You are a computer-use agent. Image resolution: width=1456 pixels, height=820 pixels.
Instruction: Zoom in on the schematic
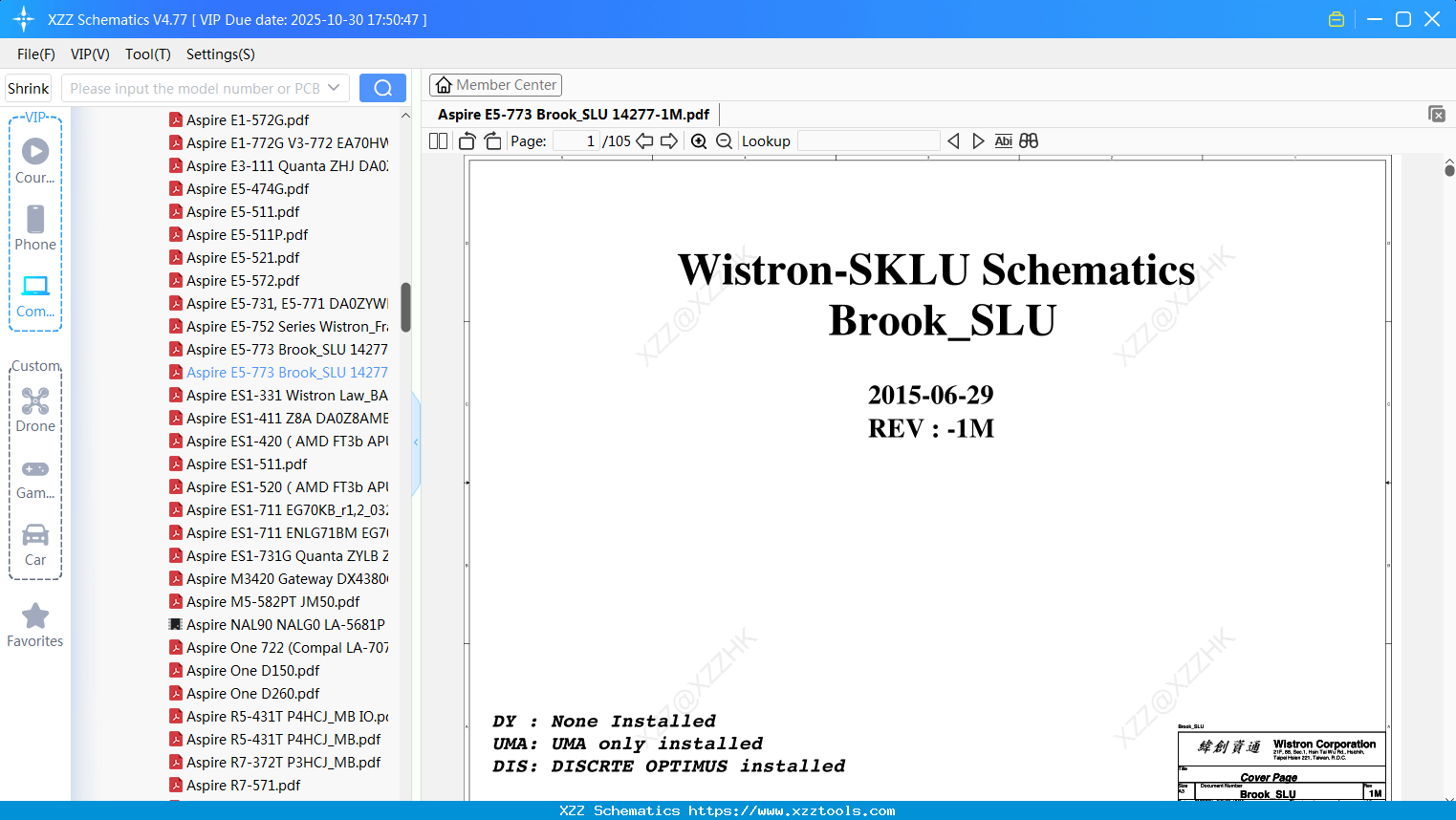pos(699,141)
